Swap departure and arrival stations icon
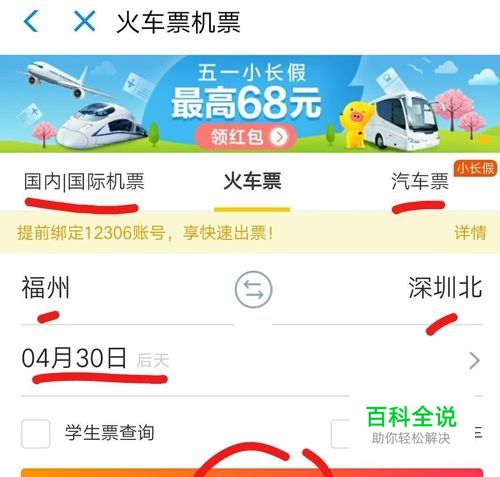 click(x=253, y=289)
